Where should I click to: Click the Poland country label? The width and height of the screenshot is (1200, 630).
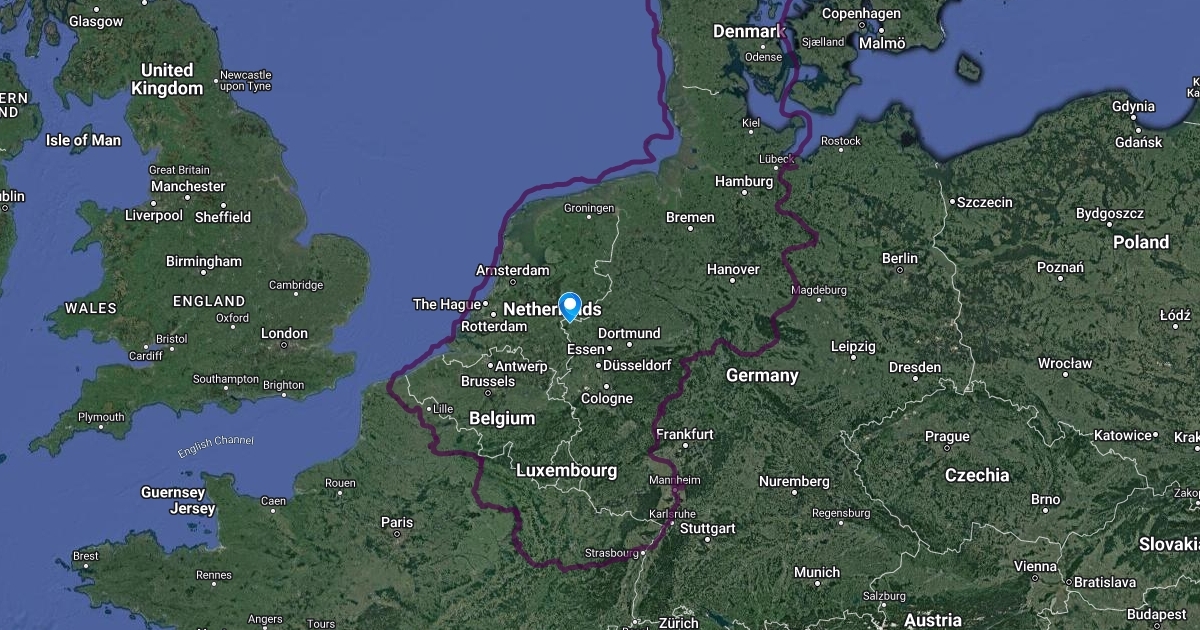point(1141,242)
